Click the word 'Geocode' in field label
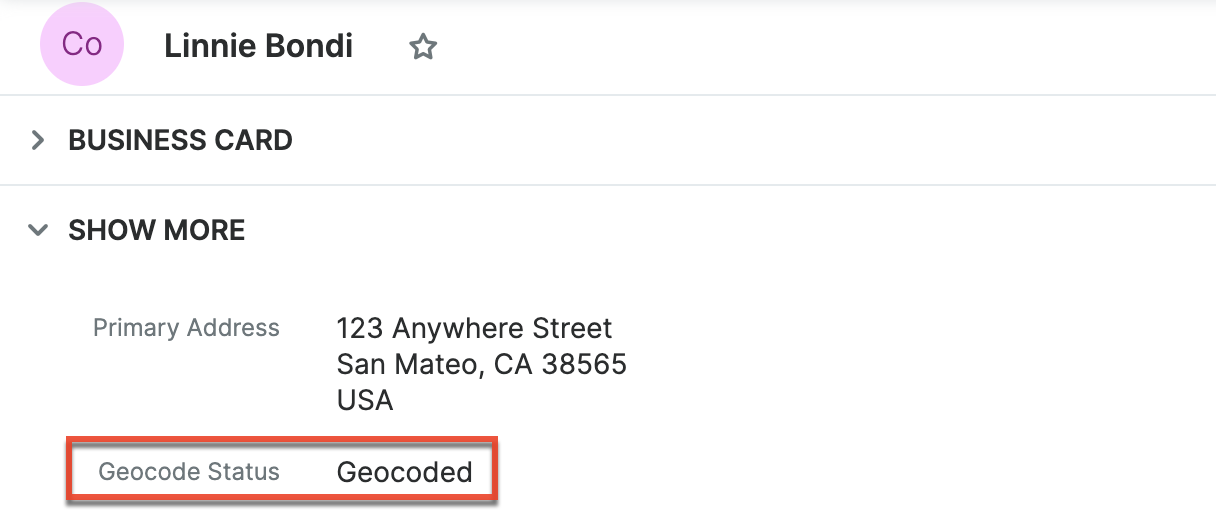Image resolution: width=1216 pixels, height=516 pixels. [146, 471]
